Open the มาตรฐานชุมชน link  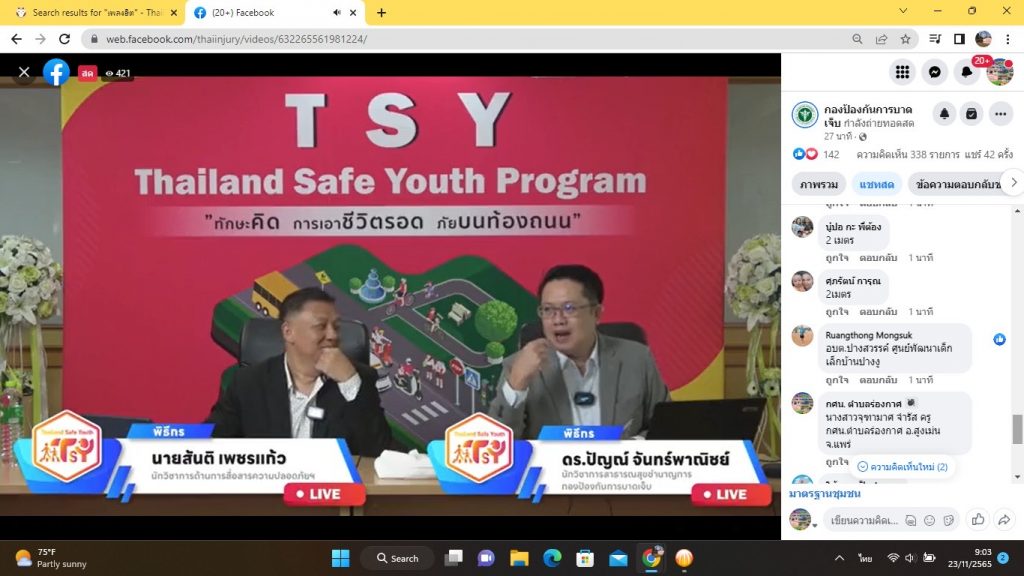pyautogui.click(x=824, y=494)
